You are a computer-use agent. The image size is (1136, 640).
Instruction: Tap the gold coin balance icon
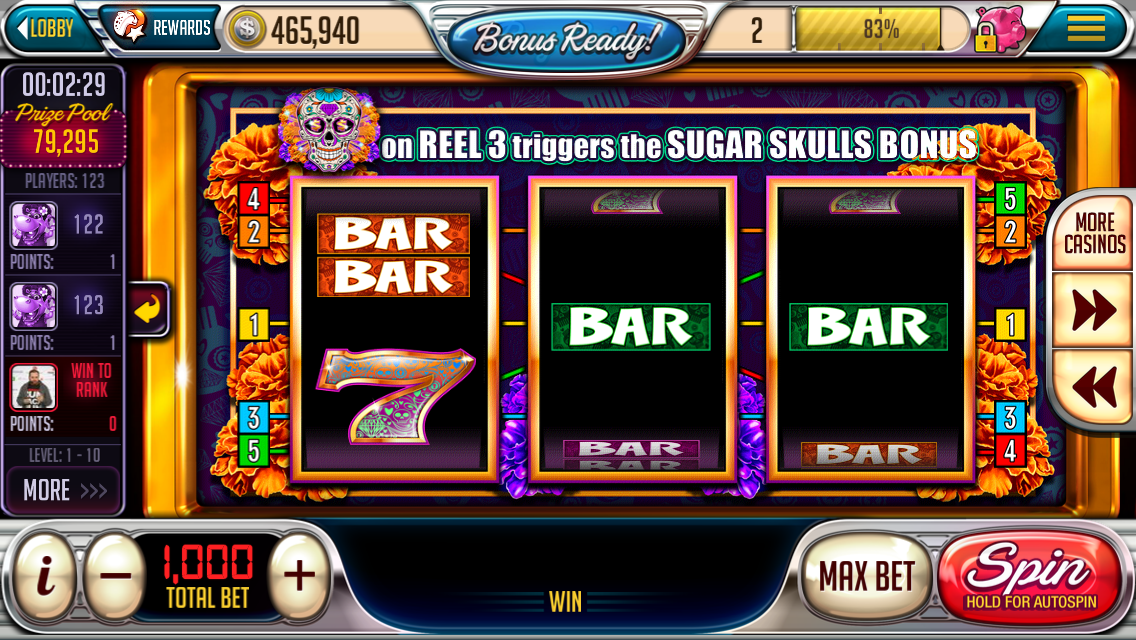pyautogui.click(x=246, y=29)
